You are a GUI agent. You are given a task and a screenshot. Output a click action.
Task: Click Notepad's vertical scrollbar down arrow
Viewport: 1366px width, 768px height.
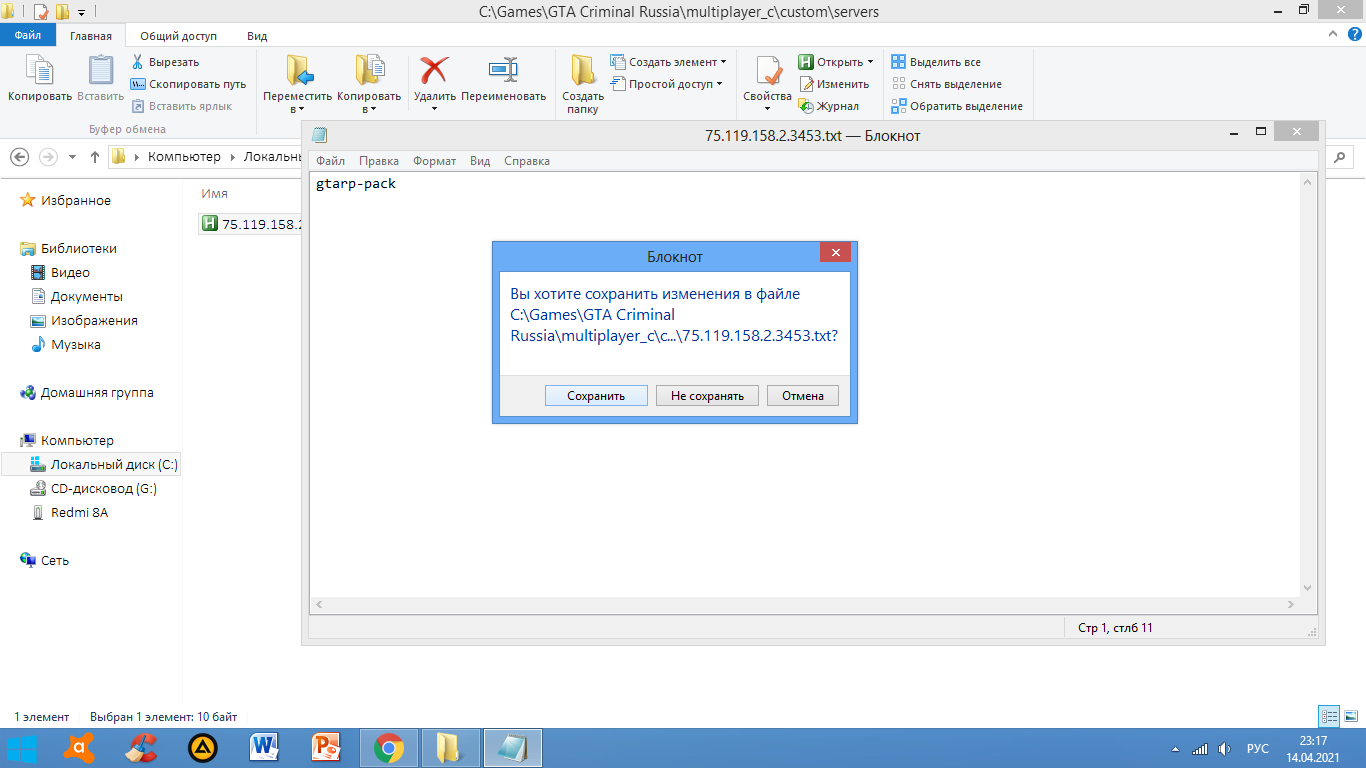click(x=1308, y=588)
